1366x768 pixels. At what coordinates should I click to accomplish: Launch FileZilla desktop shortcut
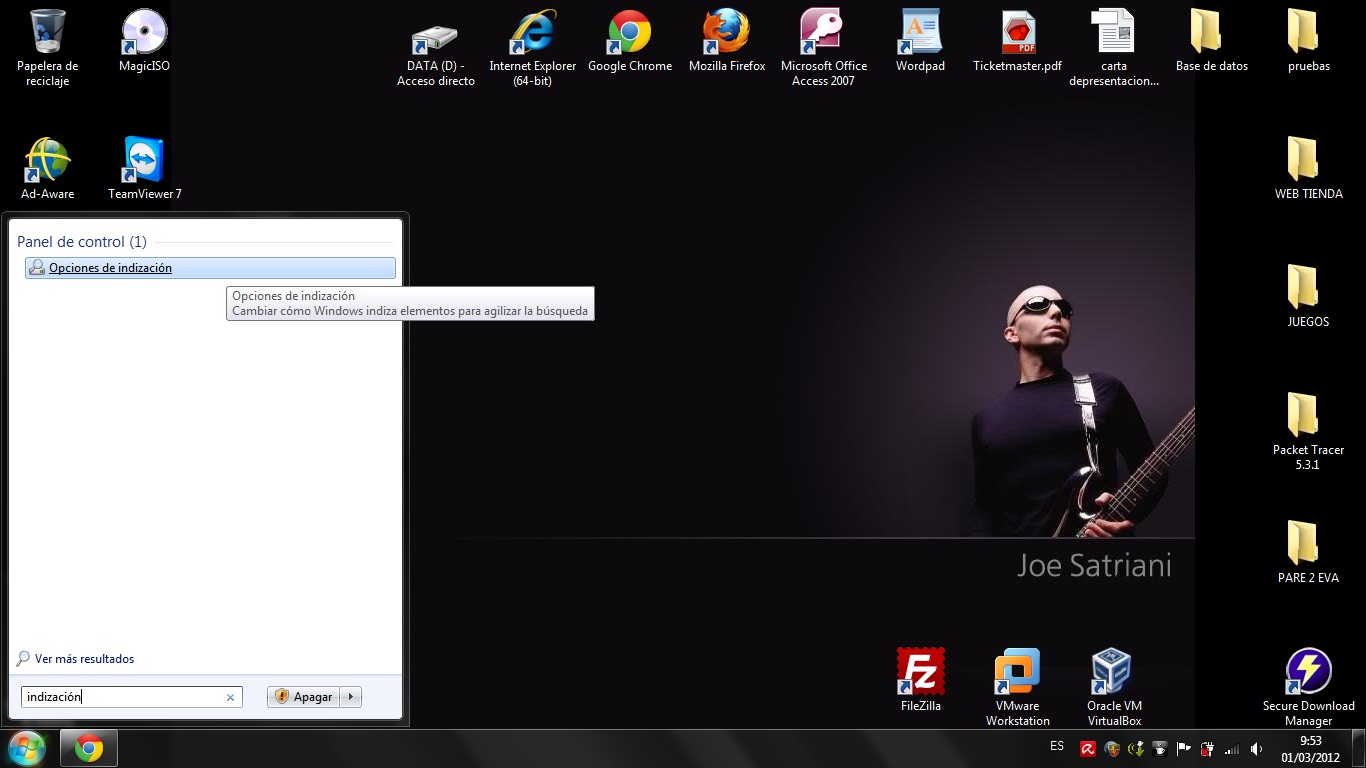point(920,672)
